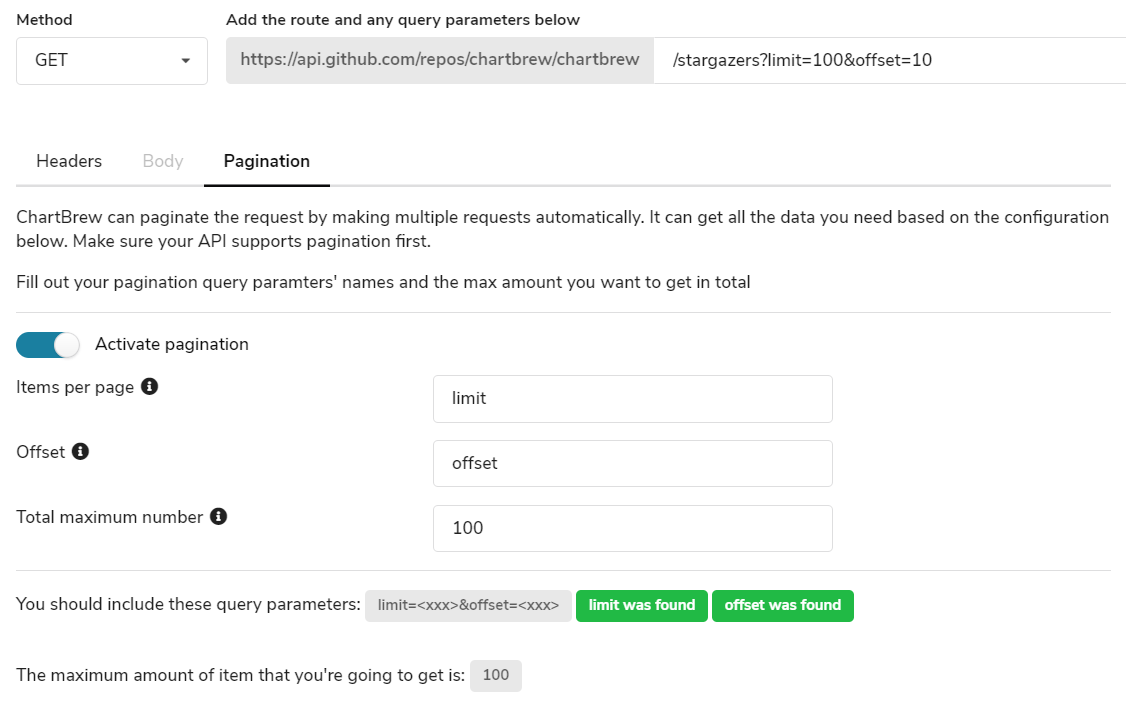Toggle the Activate pagination switch
1126x707 pixels.
coord(47,345)
